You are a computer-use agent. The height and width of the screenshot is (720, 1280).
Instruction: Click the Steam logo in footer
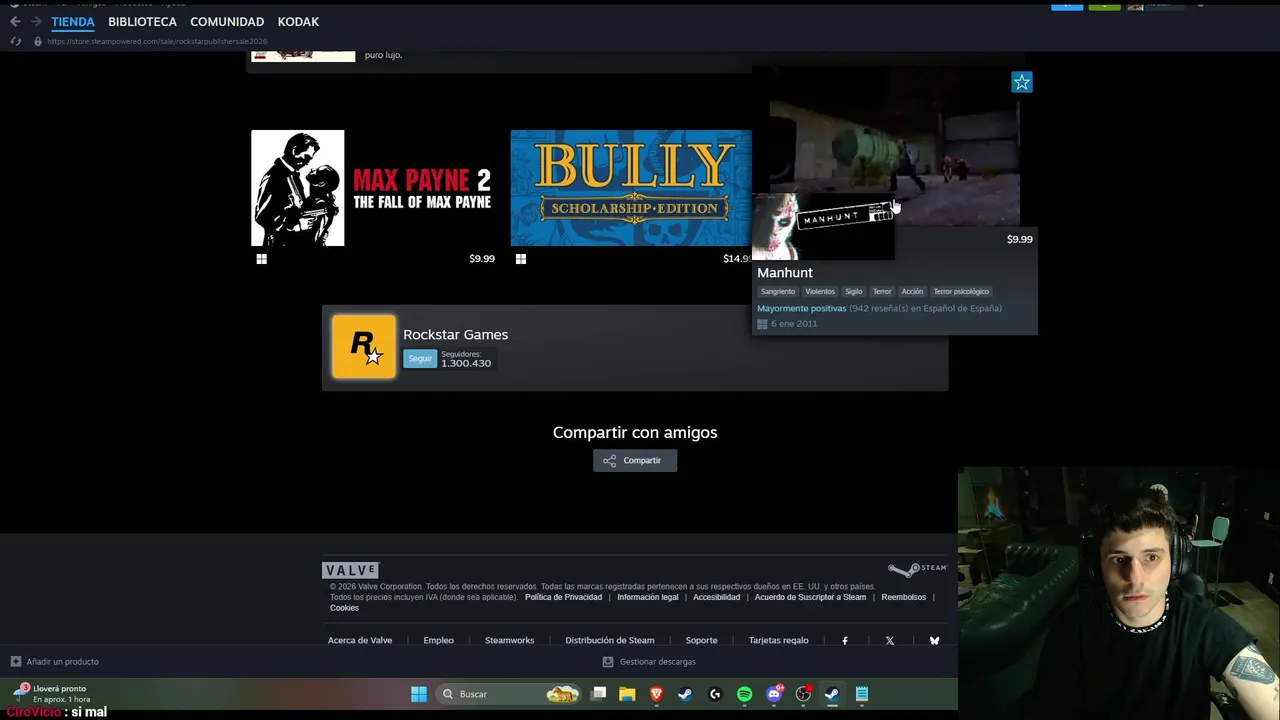917,569
